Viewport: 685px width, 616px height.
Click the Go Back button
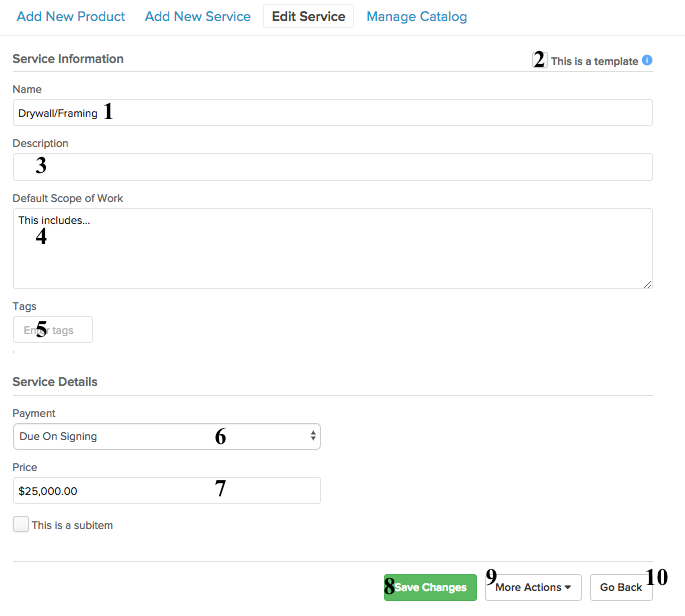coord(621,588)
